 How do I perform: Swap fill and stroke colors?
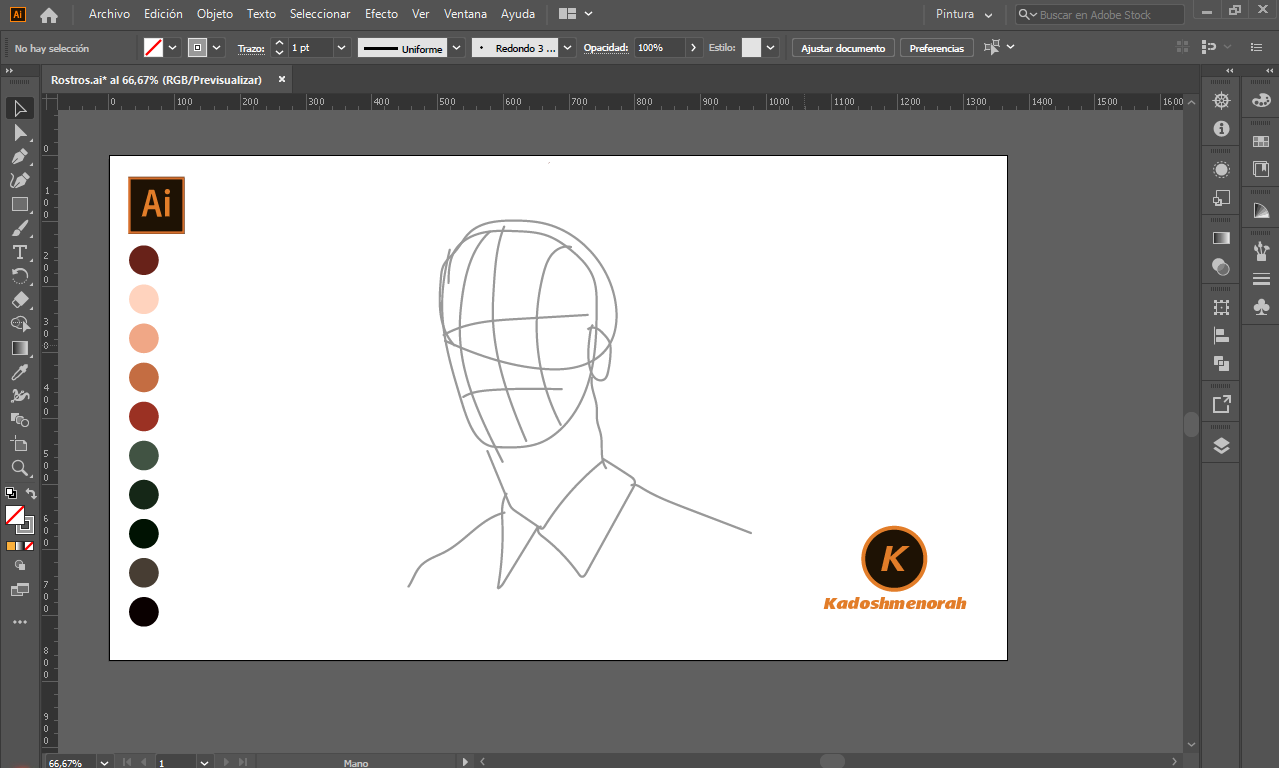pos(31,494)
